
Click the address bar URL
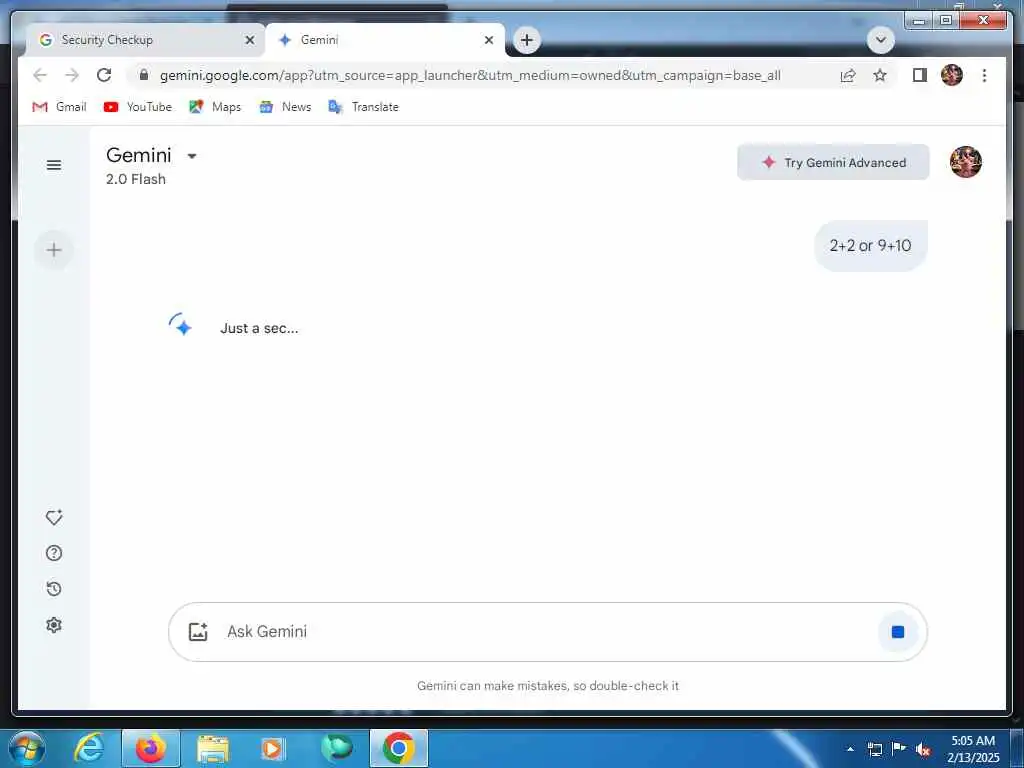click(x=470, y=75)
